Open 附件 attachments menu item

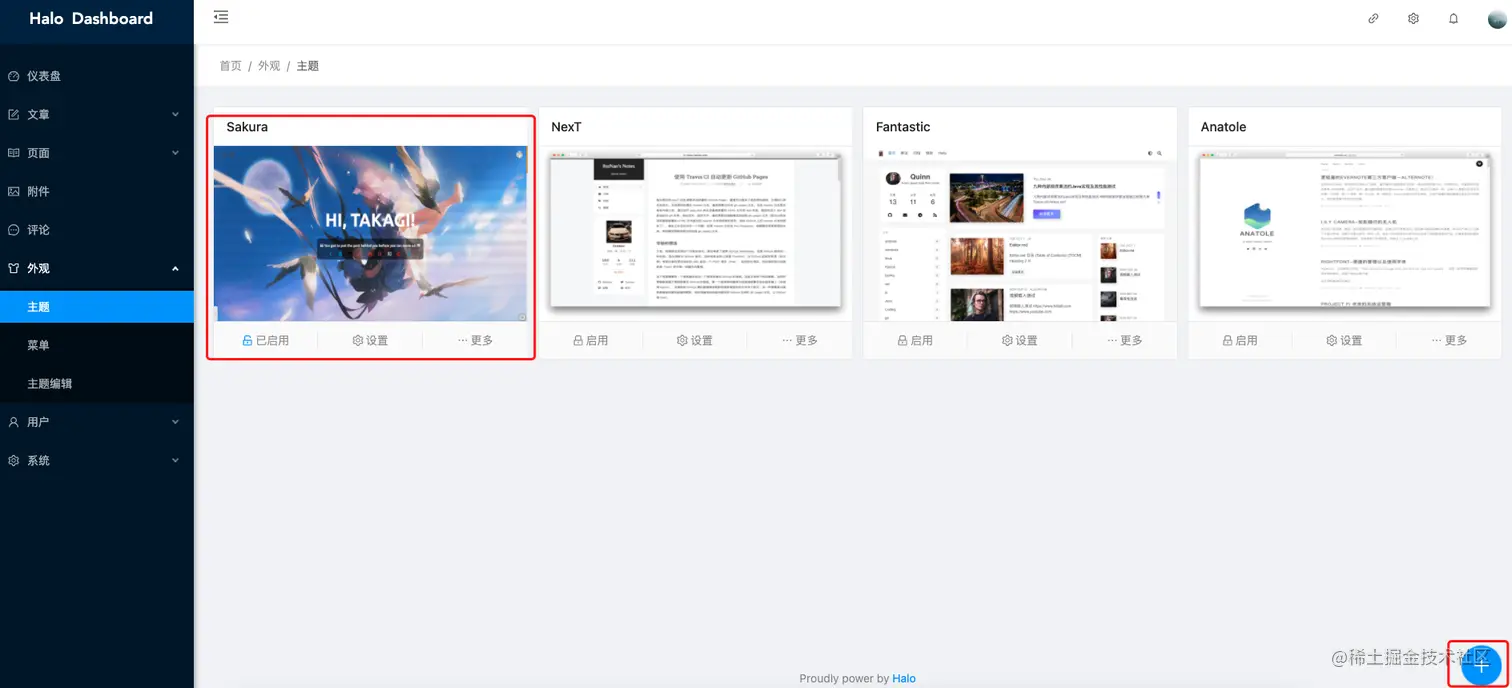pos(97,191)
